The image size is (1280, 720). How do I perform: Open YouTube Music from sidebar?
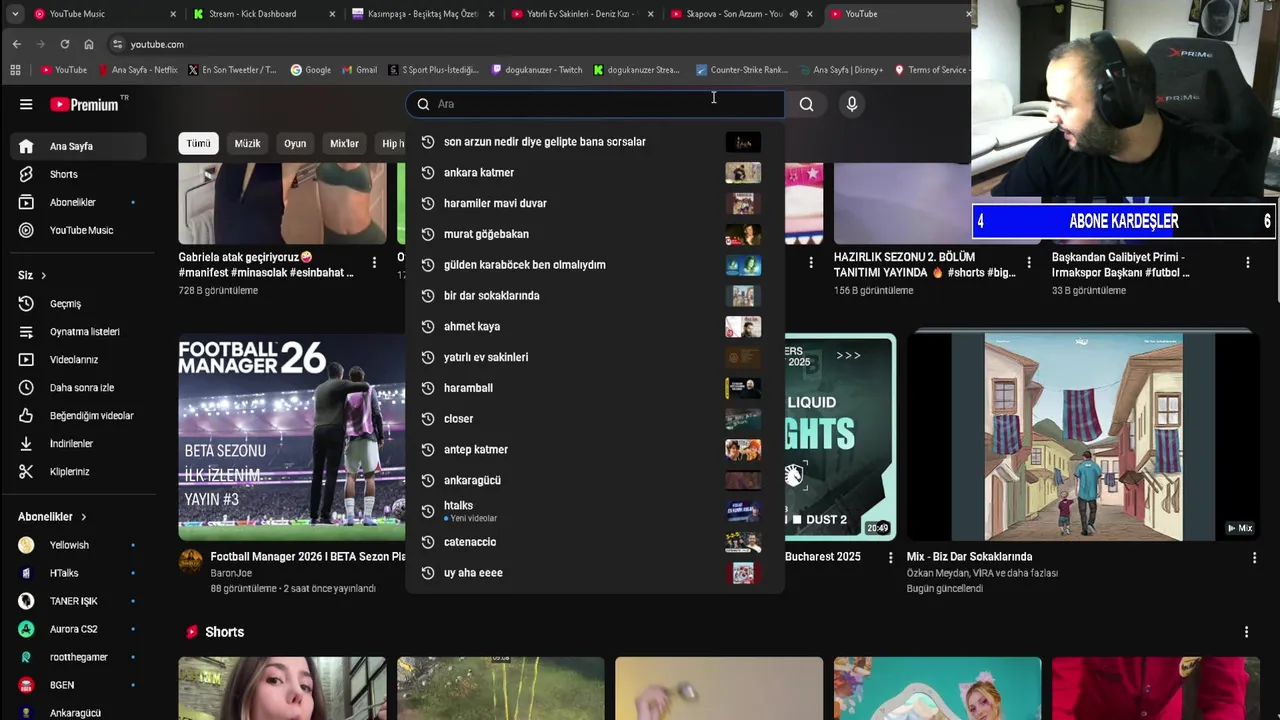click(78, 230)
